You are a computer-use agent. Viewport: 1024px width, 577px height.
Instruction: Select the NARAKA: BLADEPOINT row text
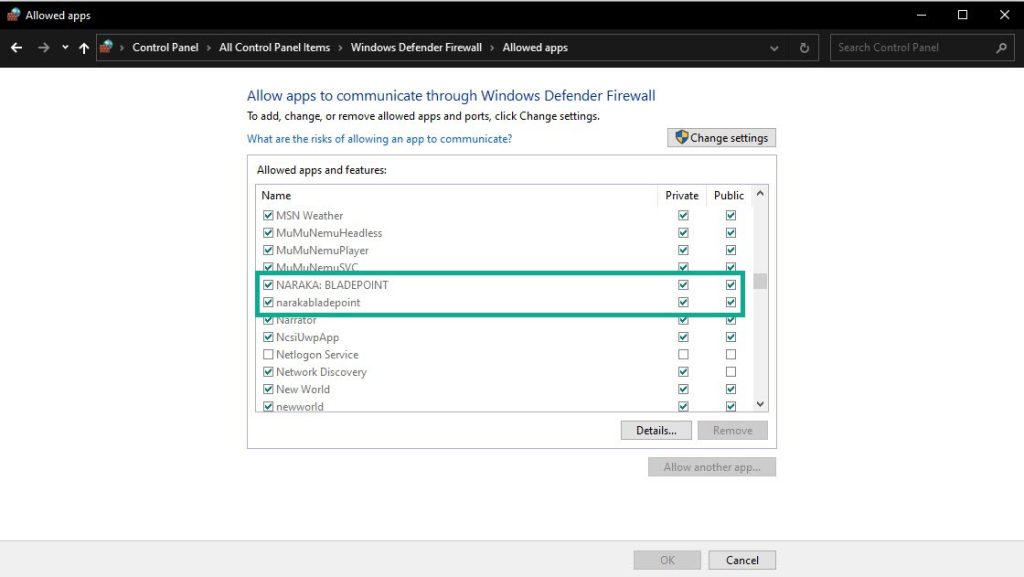pos(332,285)
